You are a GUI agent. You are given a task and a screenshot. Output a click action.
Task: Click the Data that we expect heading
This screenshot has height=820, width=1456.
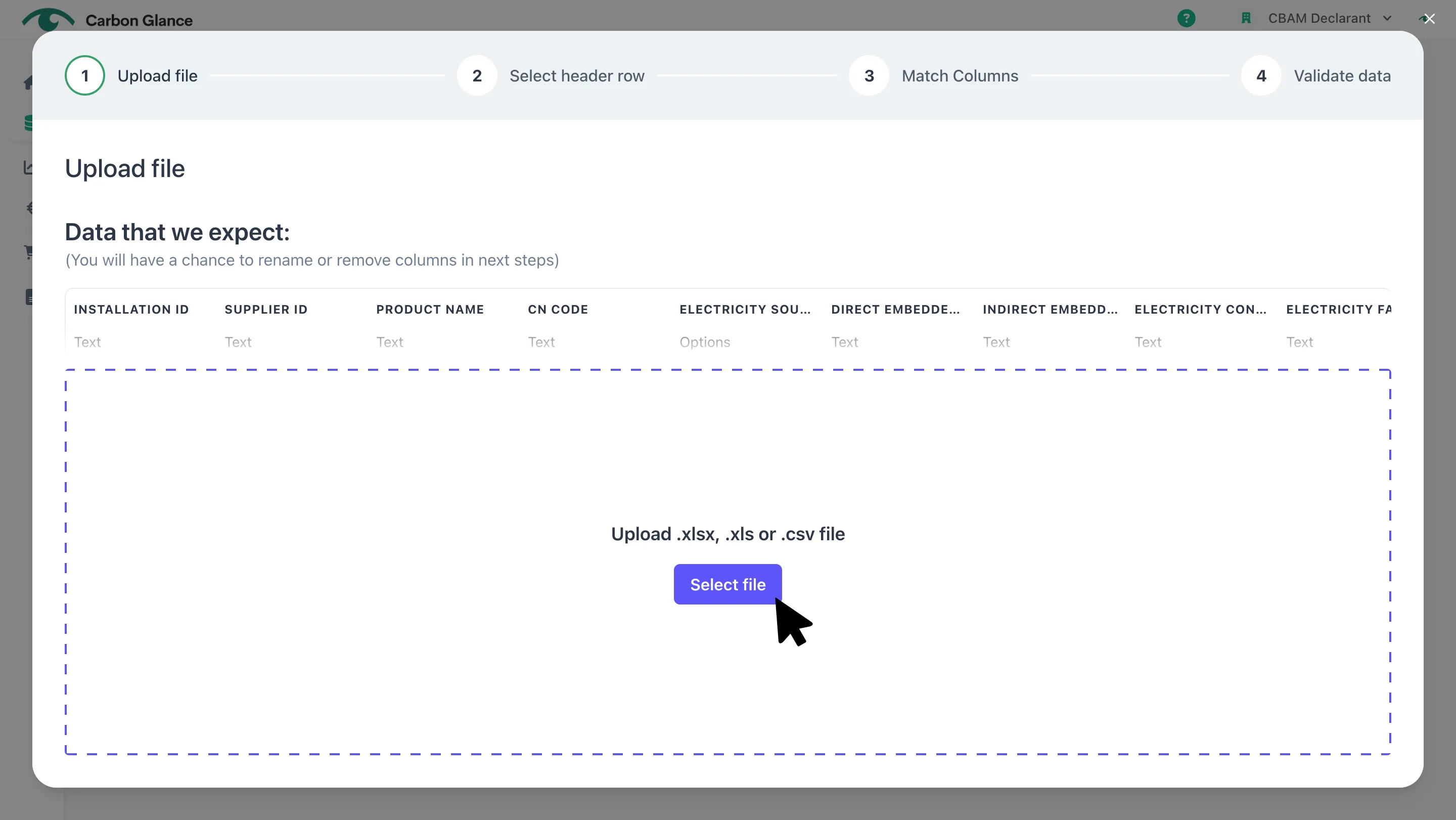pos(177,232)
